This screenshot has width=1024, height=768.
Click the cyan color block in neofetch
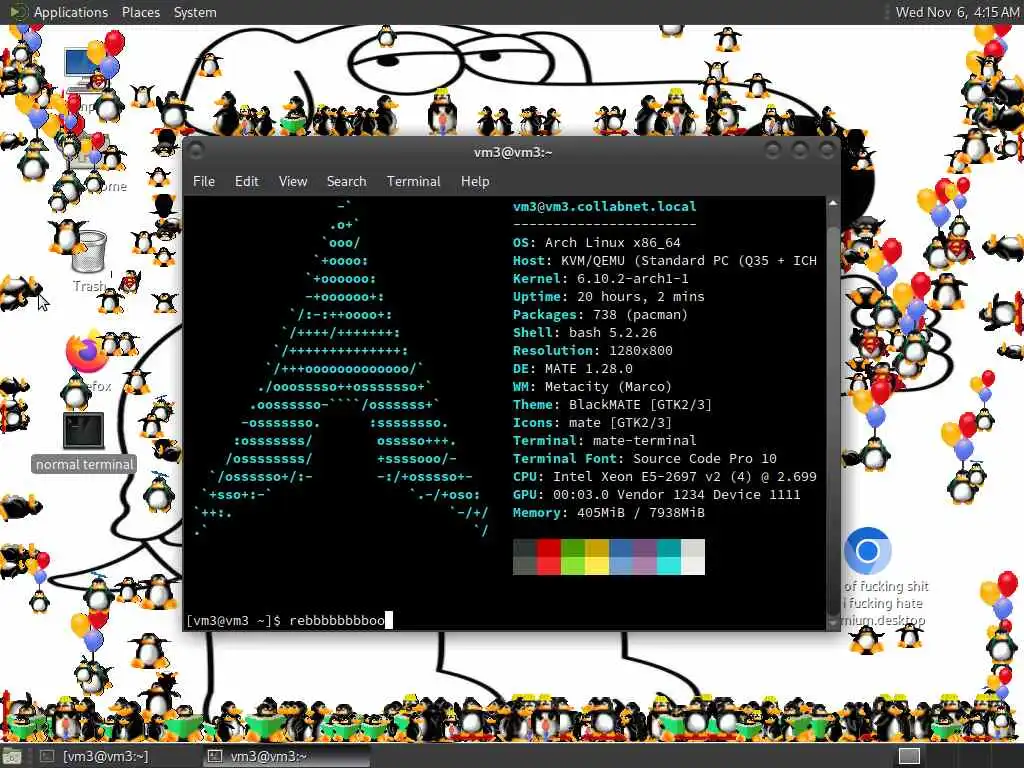669,557
